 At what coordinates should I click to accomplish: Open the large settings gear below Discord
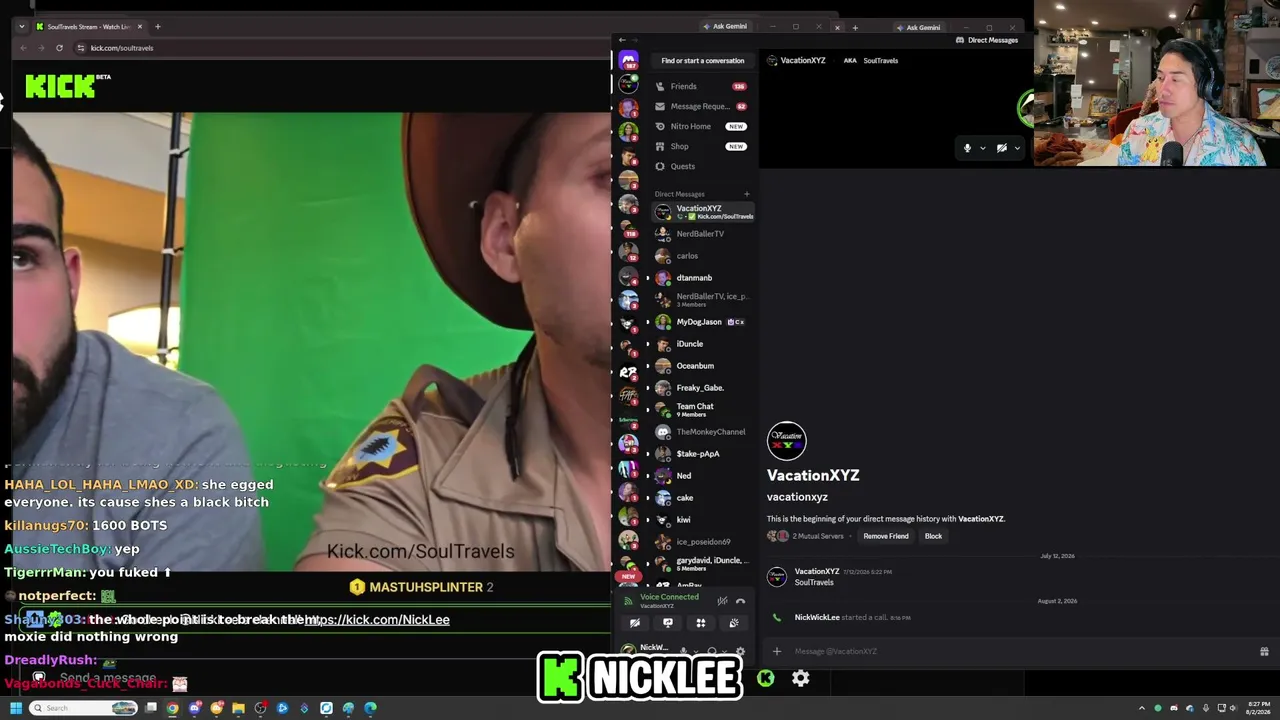pyautogui.click(x=801, y=678)
